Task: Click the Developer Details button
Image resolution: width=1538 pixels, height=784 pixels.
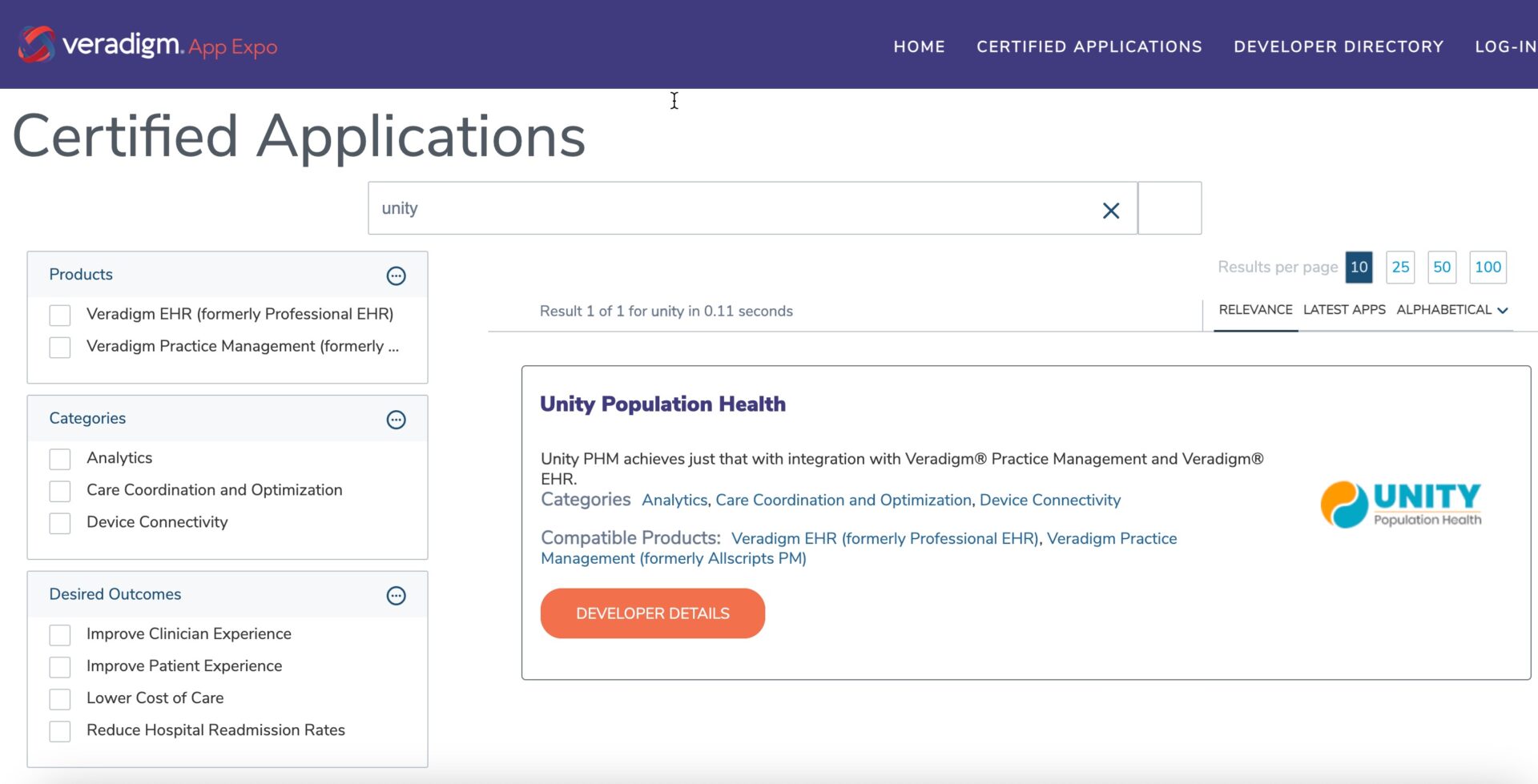Action: (653, 613)
